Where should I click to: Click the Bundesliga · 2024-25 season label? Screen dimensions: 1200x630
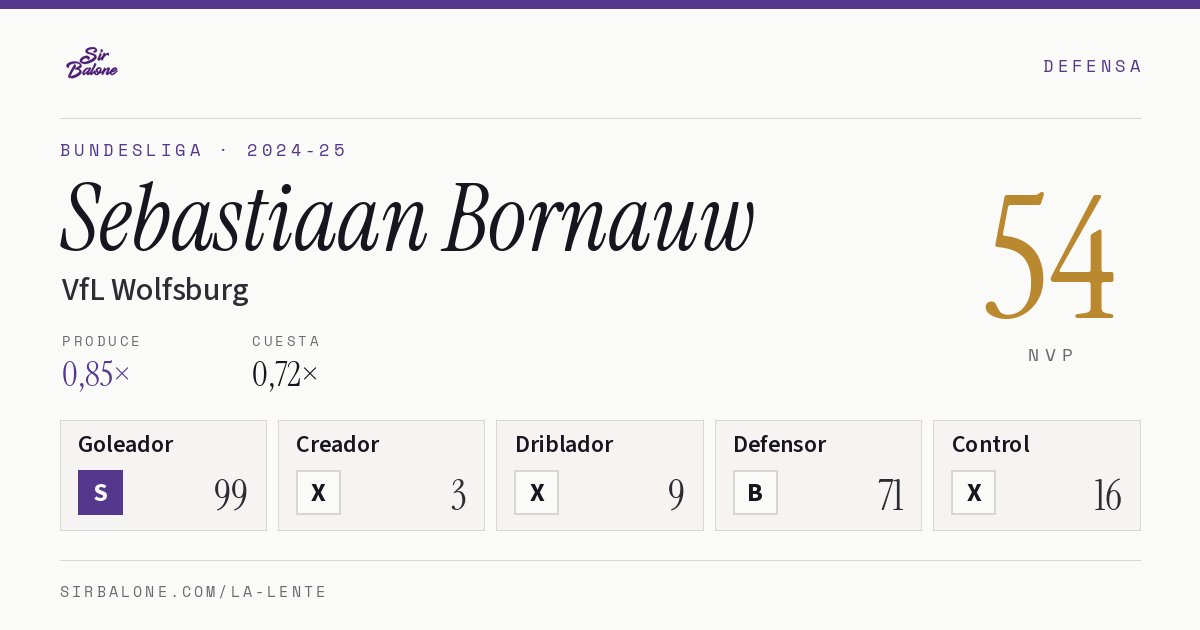204,150
